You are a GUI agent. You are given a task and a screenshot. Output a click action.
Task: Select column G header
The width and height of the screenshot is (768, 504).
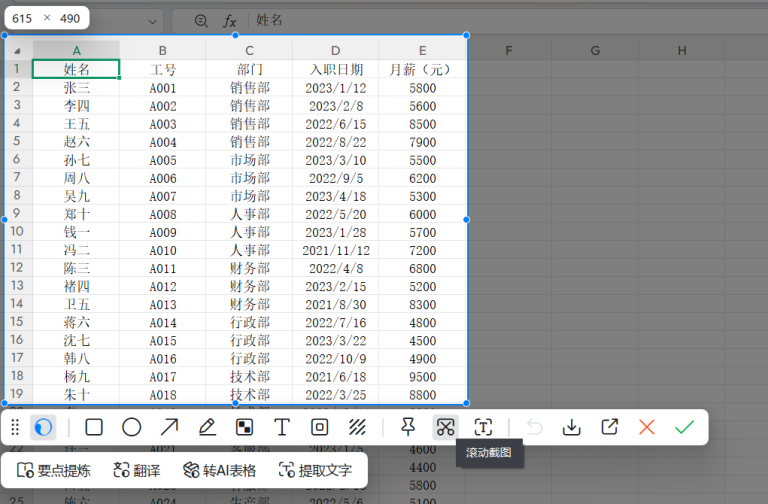point(595,50)
